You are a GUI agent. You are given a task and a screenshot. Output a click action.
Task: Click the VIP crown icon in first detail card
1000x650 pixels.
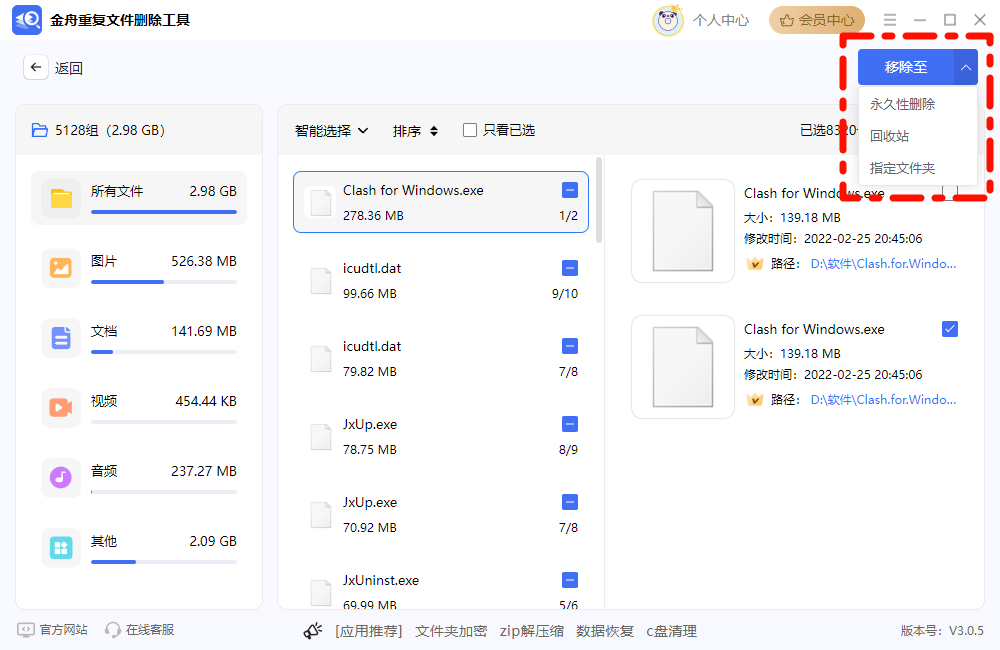754,263
